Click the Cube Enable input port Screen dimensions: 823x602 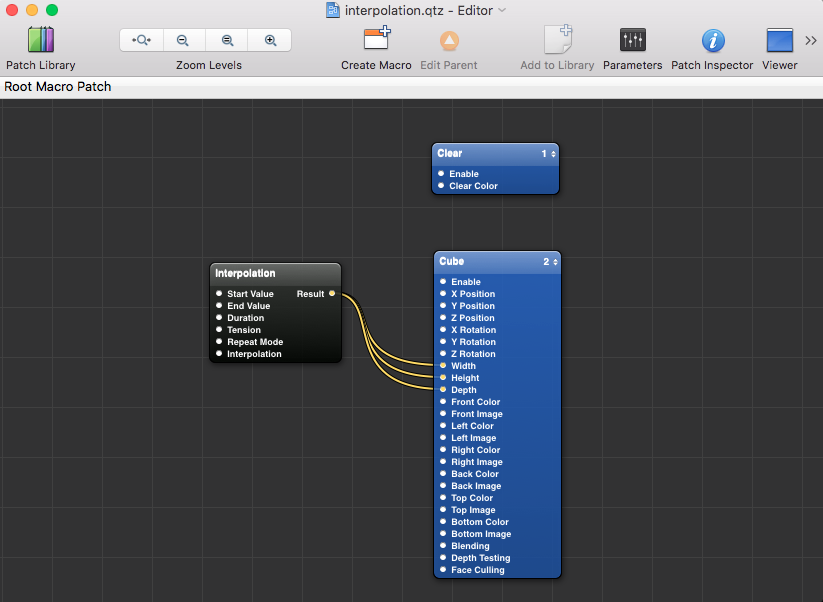[443, 281]
